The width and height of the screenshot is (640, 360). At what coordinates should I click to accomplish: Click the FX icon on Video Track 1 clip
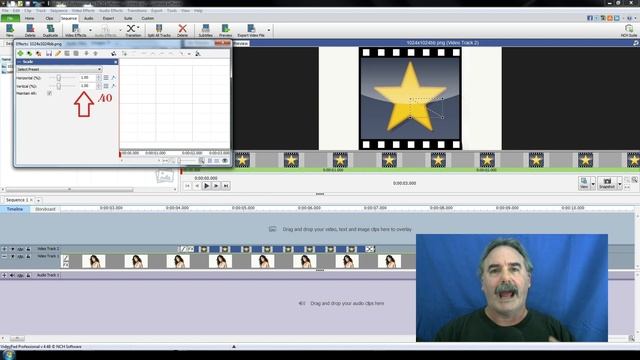pyautogui.click(x=66, y=264)
